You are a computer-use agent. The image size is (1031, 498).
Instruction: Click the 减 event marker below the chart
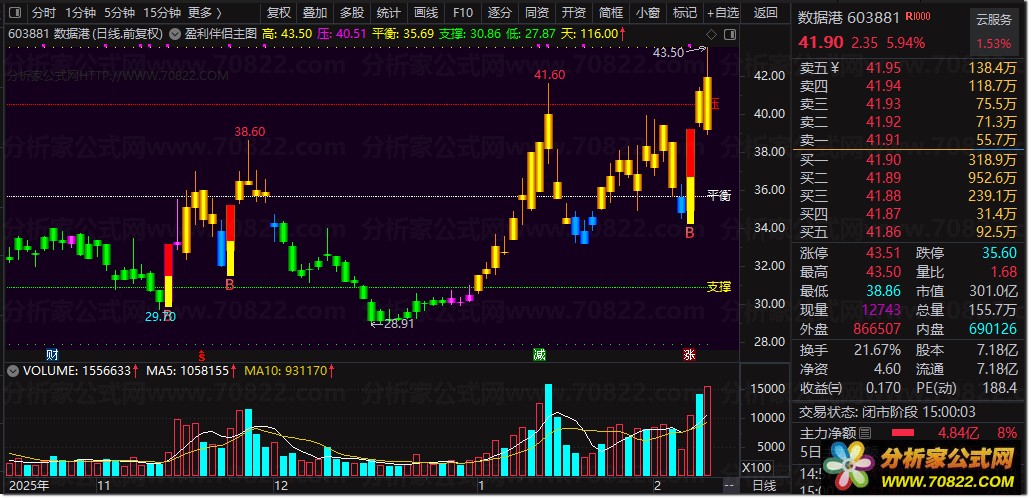(x=539, y=355)
